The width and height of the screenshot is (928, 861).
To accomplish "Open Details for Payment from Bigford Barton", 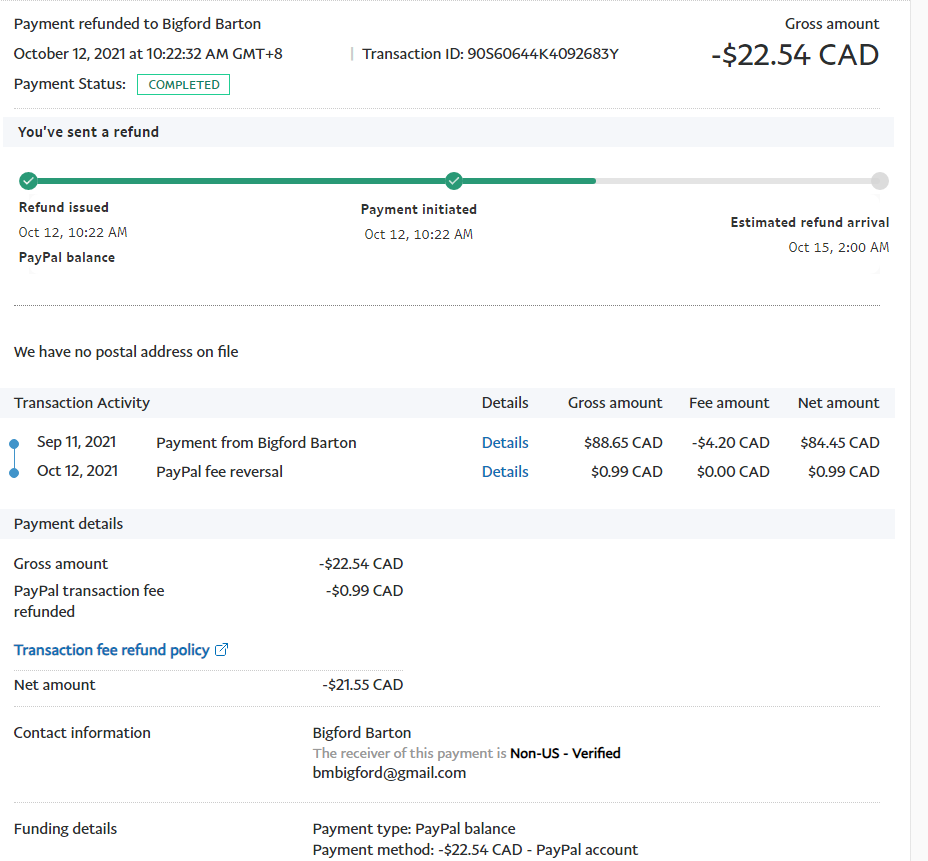I will pos(504,443).
